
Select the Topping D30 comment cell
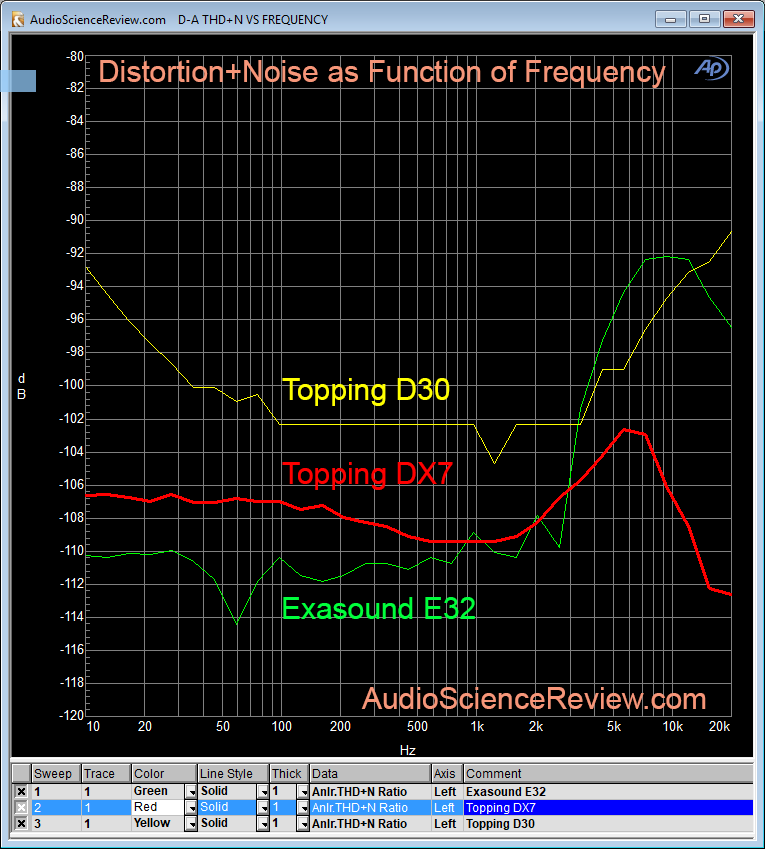(x=609, y=824)
